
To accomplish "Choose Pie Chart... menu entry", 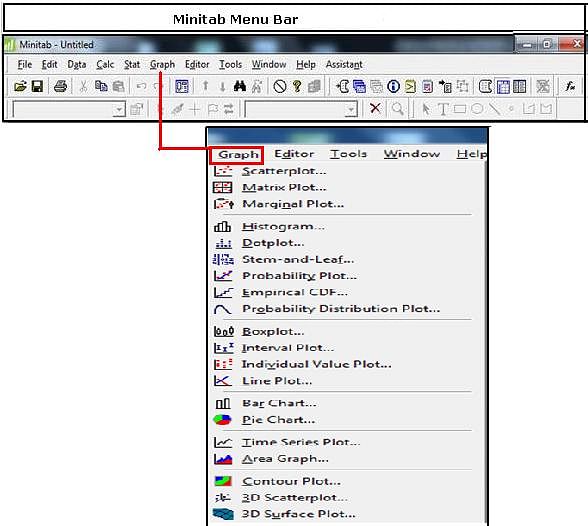I will (x=278, y=420).
